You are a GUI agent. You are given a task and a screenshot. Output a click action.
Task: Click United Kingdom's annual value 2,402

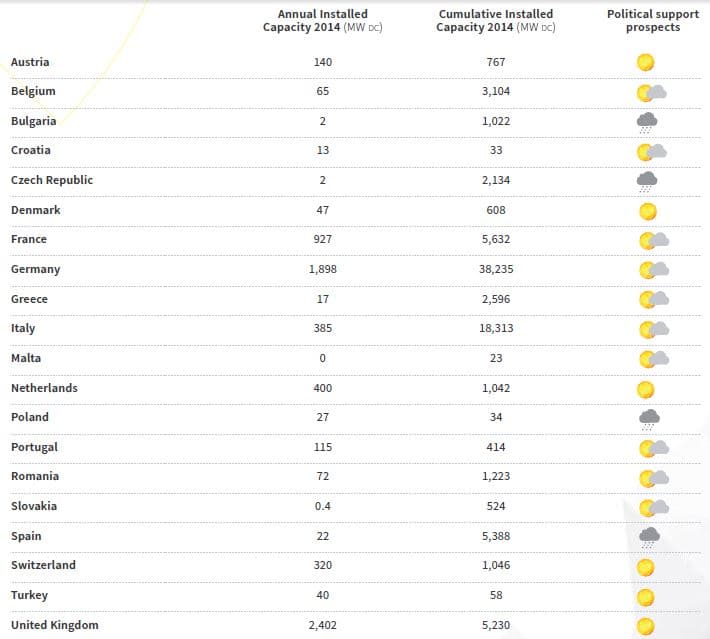click(322, 625)
